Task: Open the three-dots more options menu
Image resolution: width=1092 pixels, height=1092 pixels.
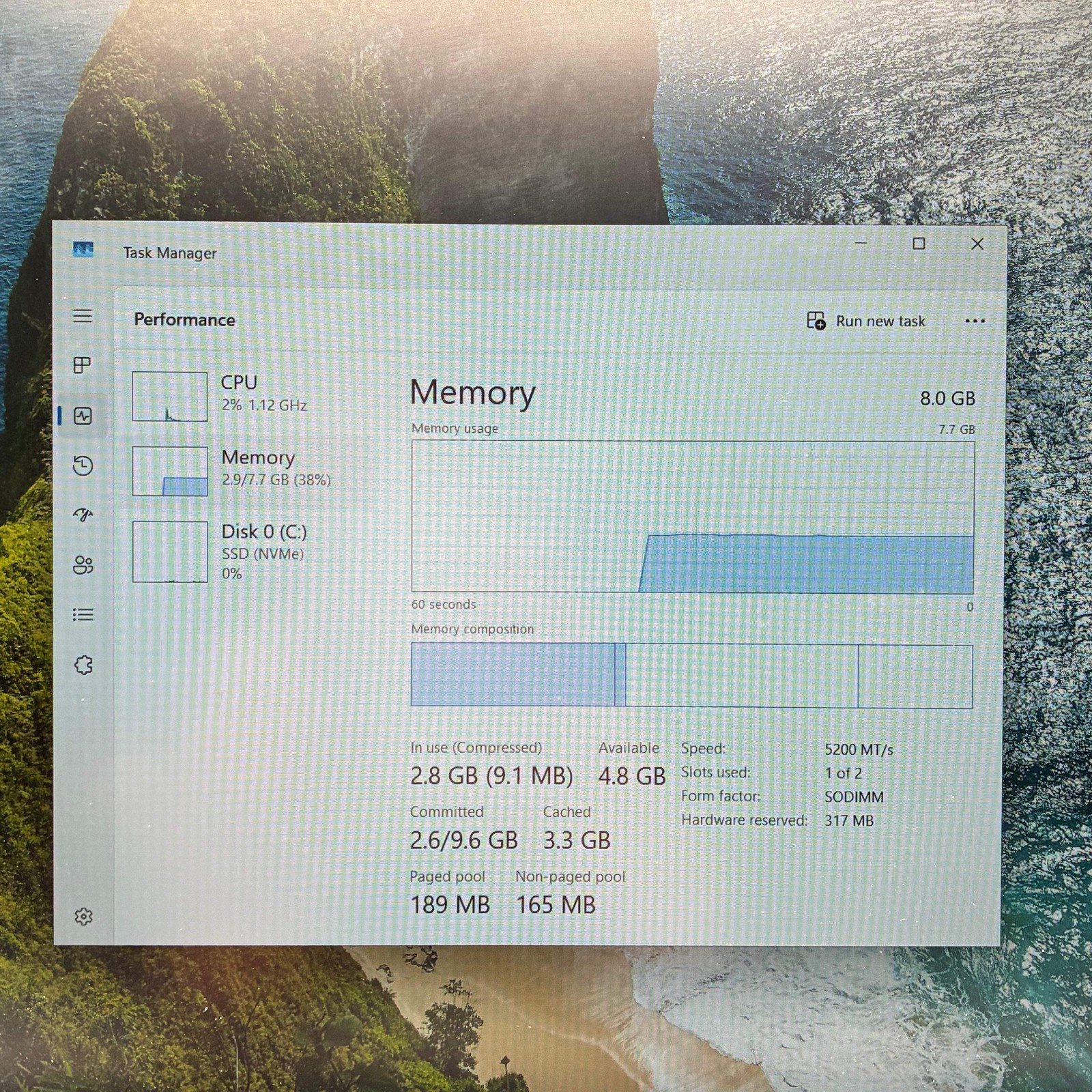Action: pos(975,321)
